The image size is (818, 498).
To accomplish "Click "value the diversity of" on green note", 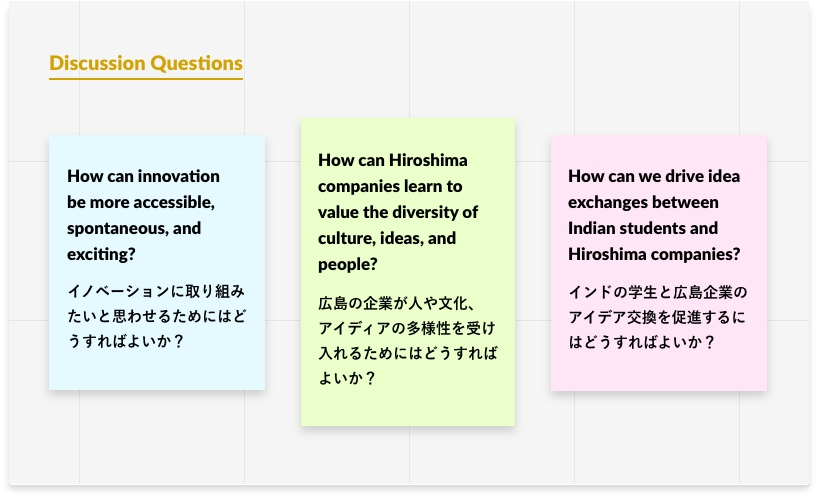I will 398,212.
